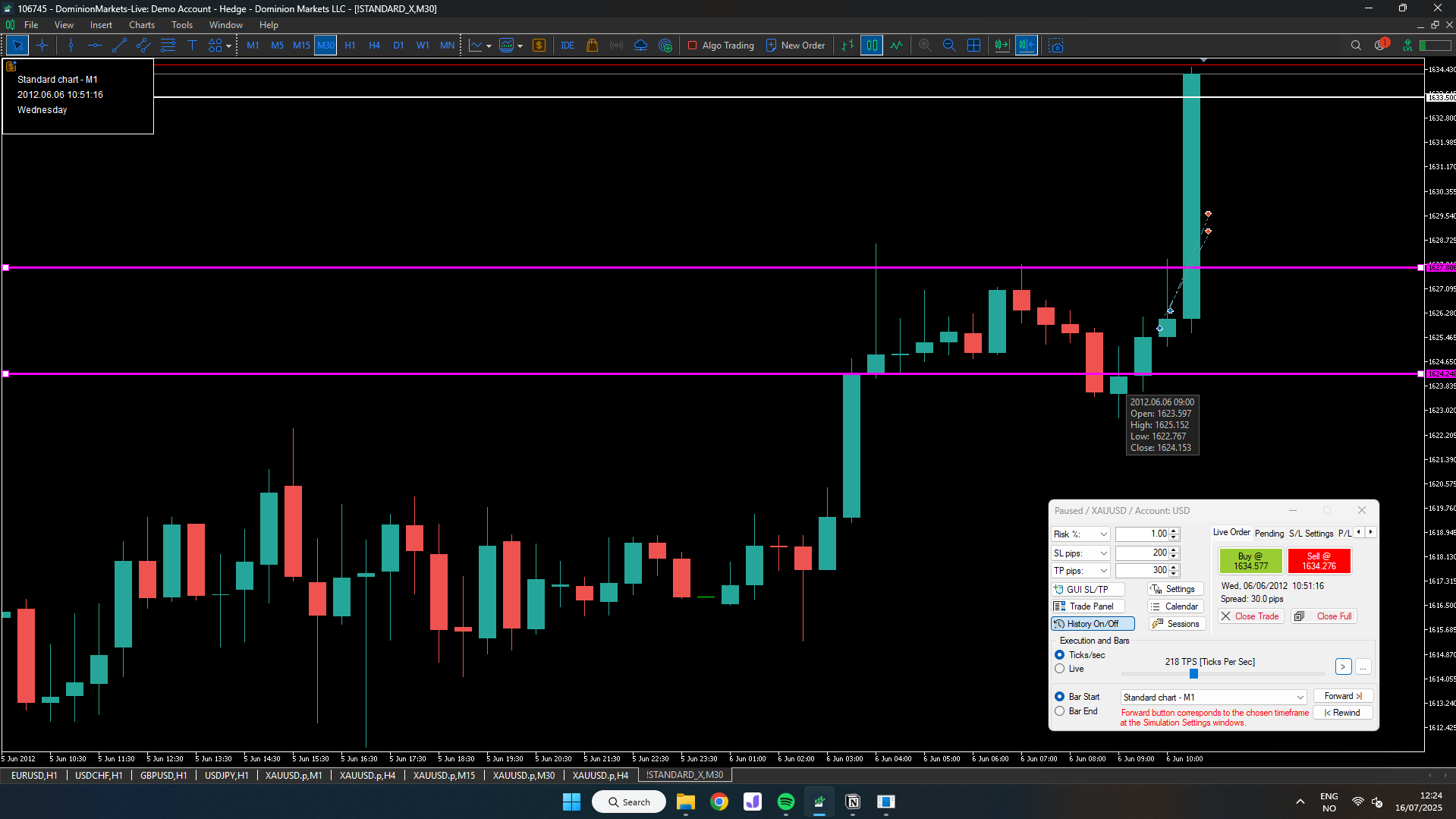
Task: Expand the indicators list dropdown
Action: (x=489, y=46)
